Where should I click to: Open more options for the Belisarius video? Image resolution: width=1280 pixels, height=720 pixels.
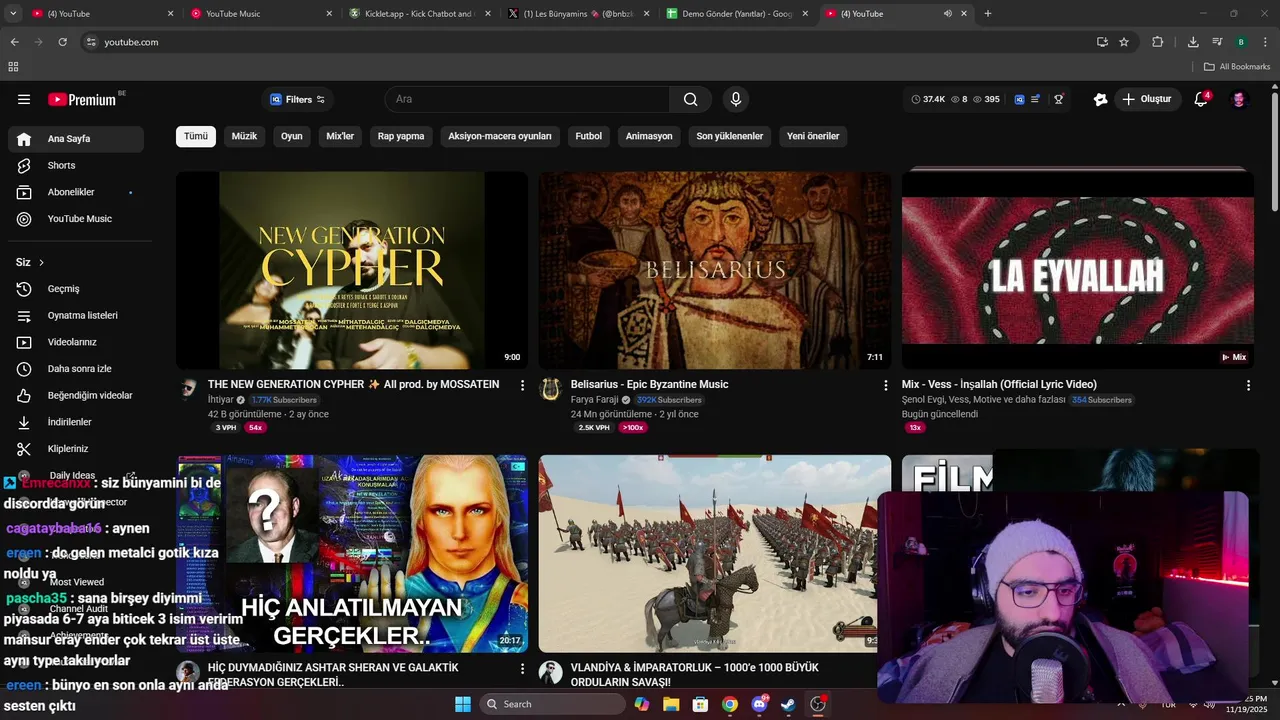click(885, 385)
